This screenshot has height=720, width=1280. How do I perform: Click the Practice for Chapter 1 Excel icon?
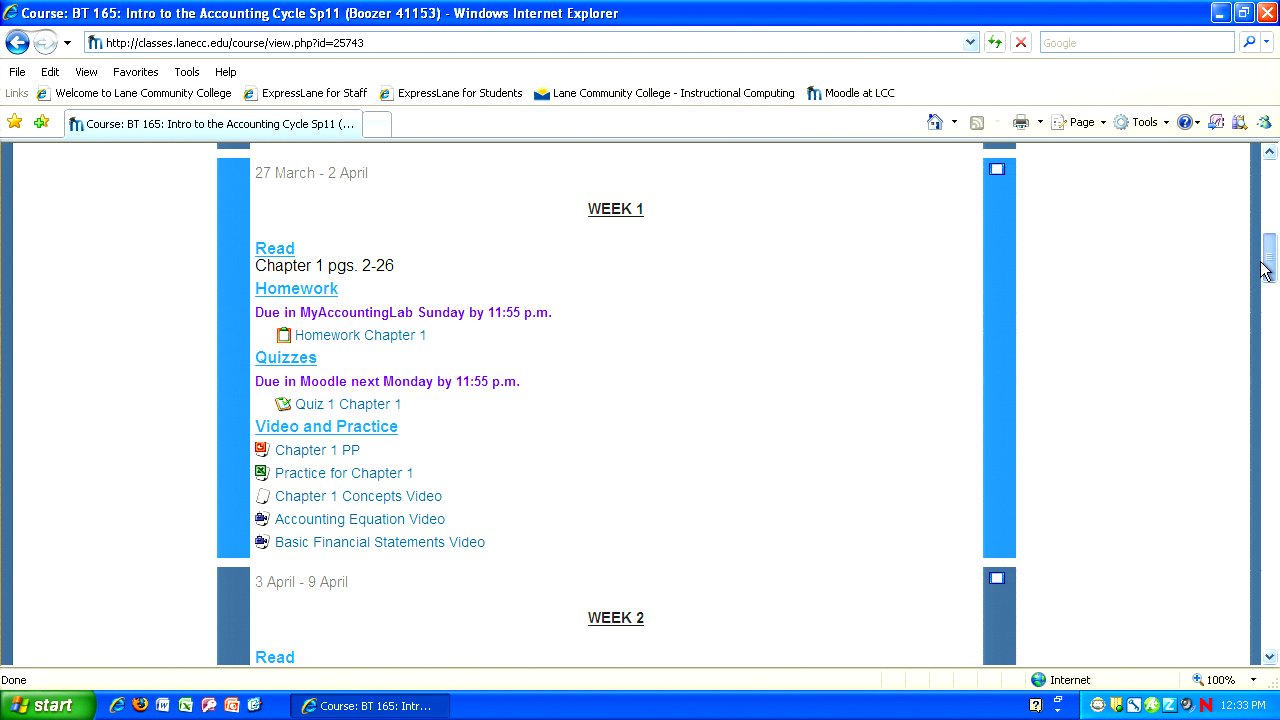[x=262, y=473]
